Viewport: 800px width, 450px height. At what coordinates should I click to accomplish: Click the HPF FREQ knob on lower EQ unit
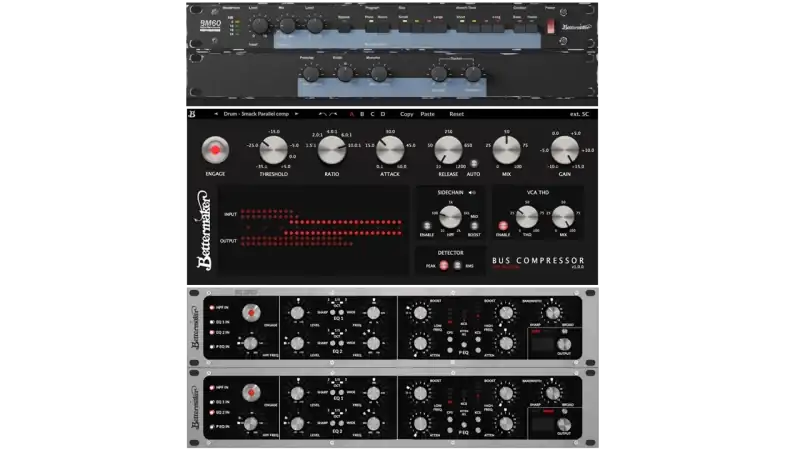(x=251, y=423)
